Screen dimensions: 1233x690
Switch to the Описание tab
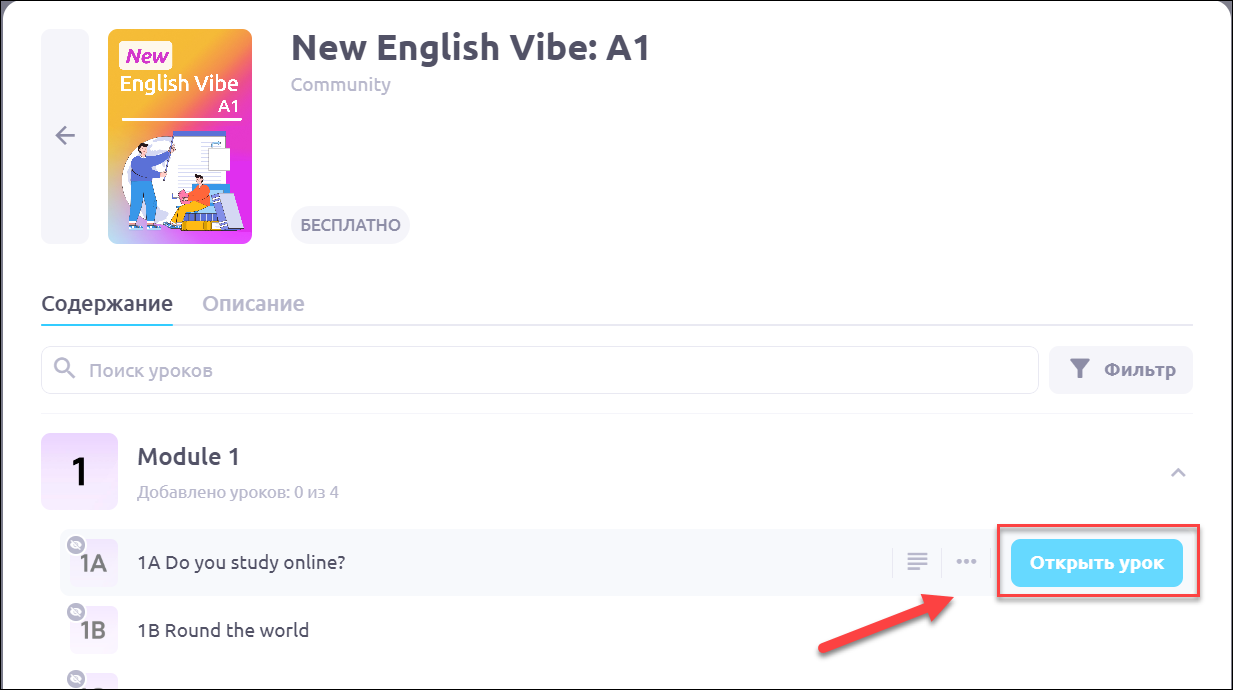(253, 304)
